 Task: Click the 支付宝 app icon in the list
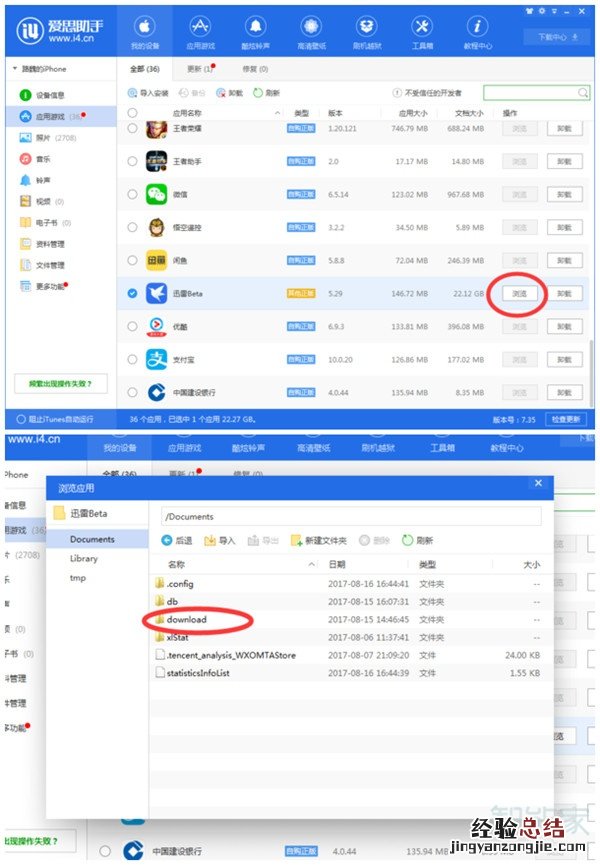(156, 360)
